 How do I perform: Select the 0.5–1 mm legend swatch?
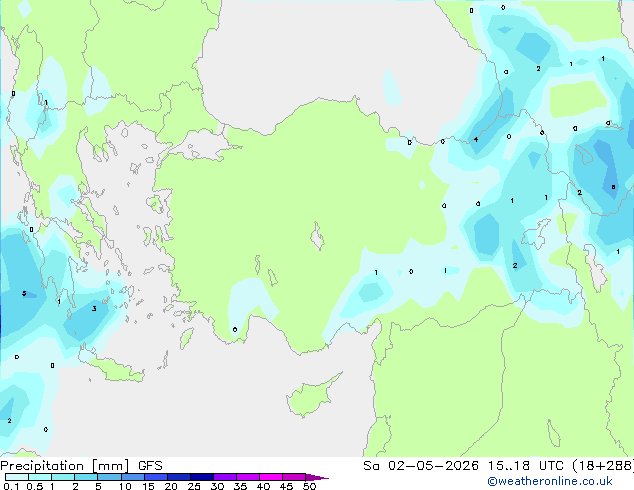(x=40, y=477)
